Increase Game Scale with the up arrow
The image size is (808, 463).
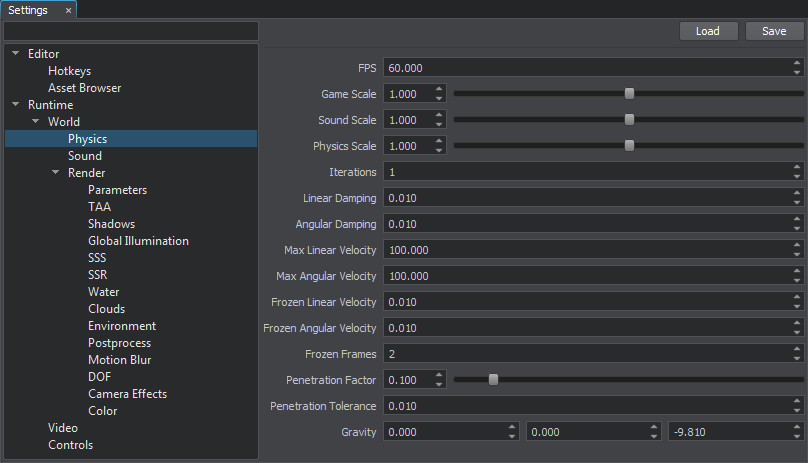point(439,89)
